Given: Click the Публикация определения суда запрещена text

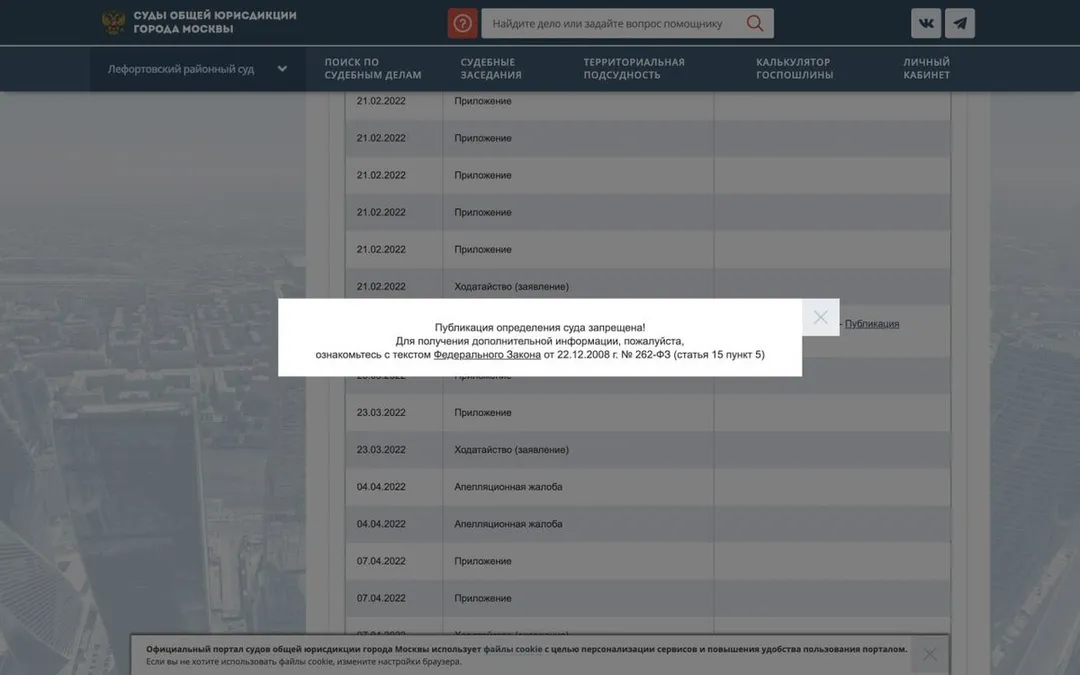Looking at the screenshot, I should point(540,328).
